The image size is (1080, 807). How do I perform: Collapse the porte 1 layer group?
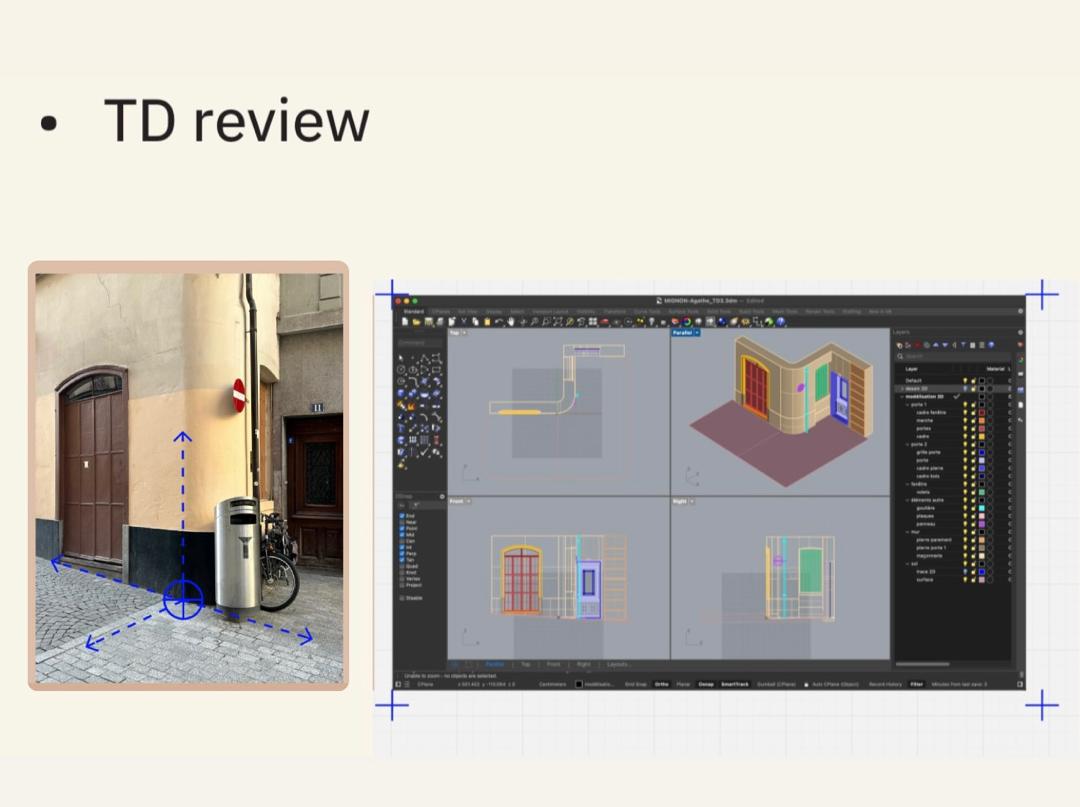click(908, 405)
